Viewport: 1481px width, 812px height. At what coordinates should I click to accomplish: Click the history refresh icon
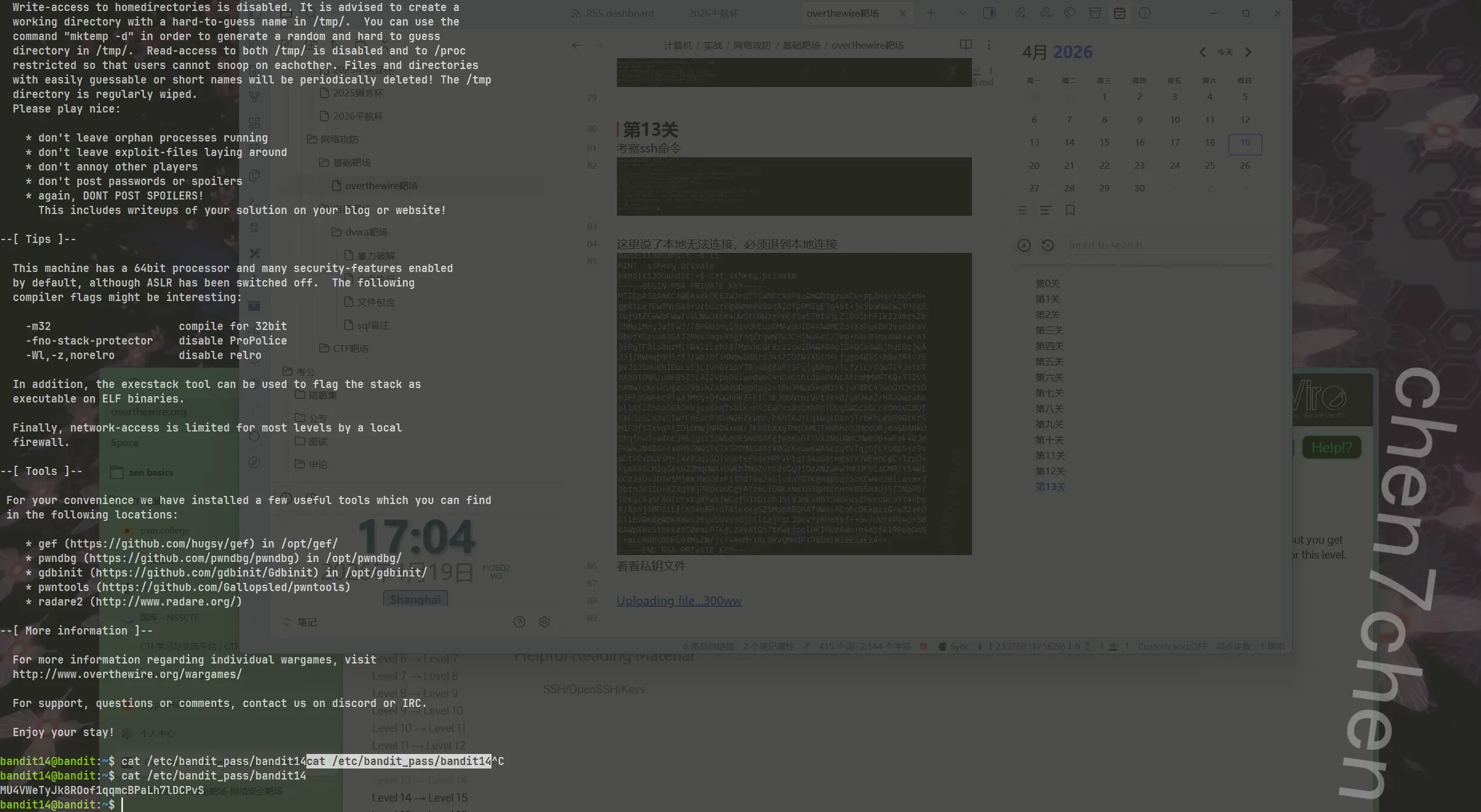point(1047,245)
